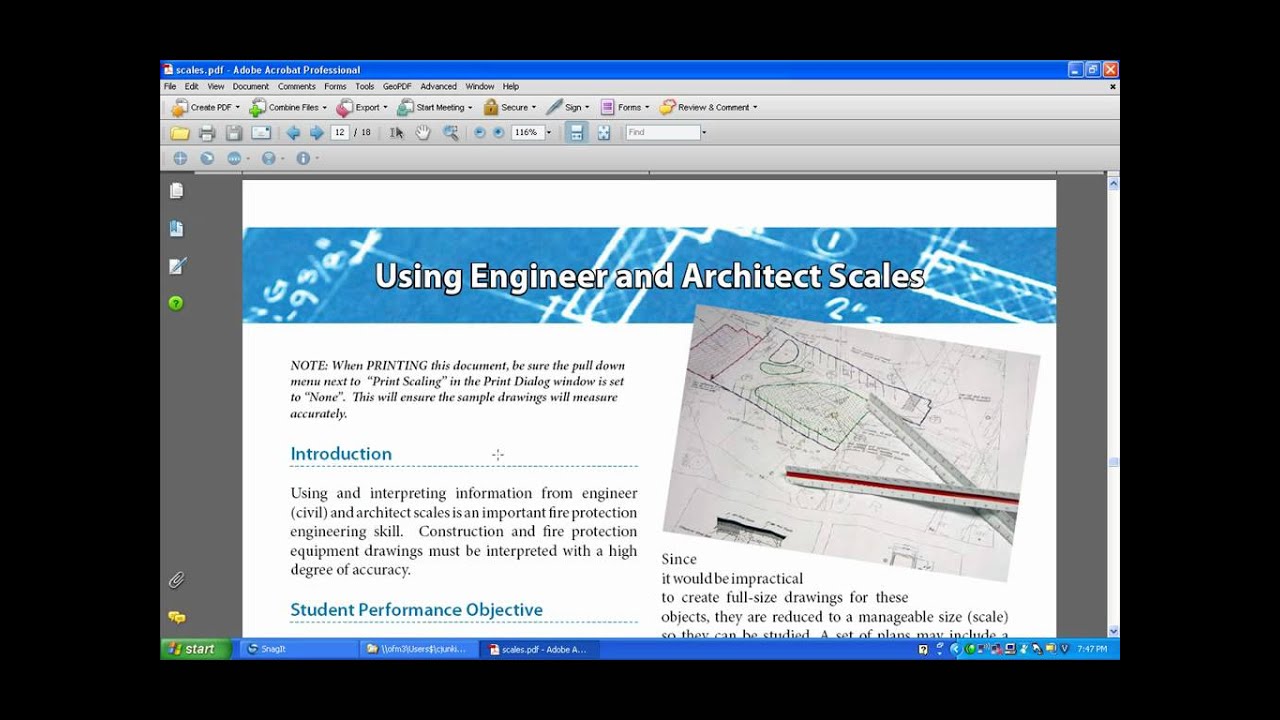Select the Marquee Zoom tool

pyautogui.click(x=451, y=133)
